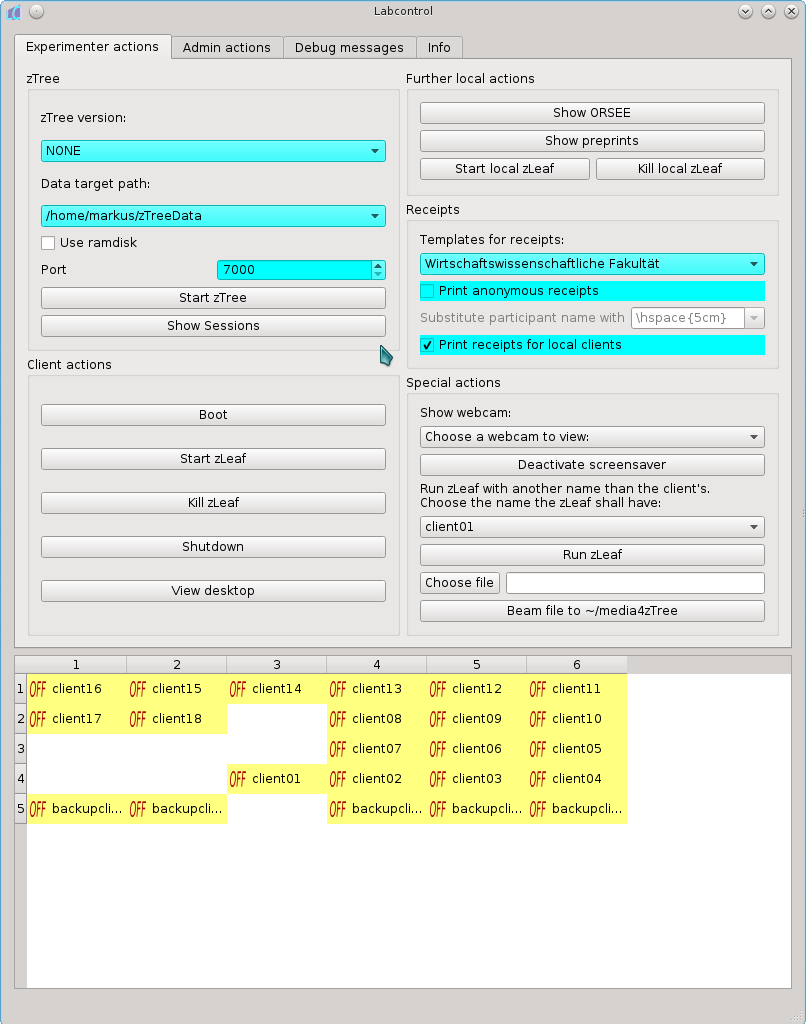This screenshot has height=1024, width=806.
Task: Open the Debug messages tab
Action: (x=349, y=47)
